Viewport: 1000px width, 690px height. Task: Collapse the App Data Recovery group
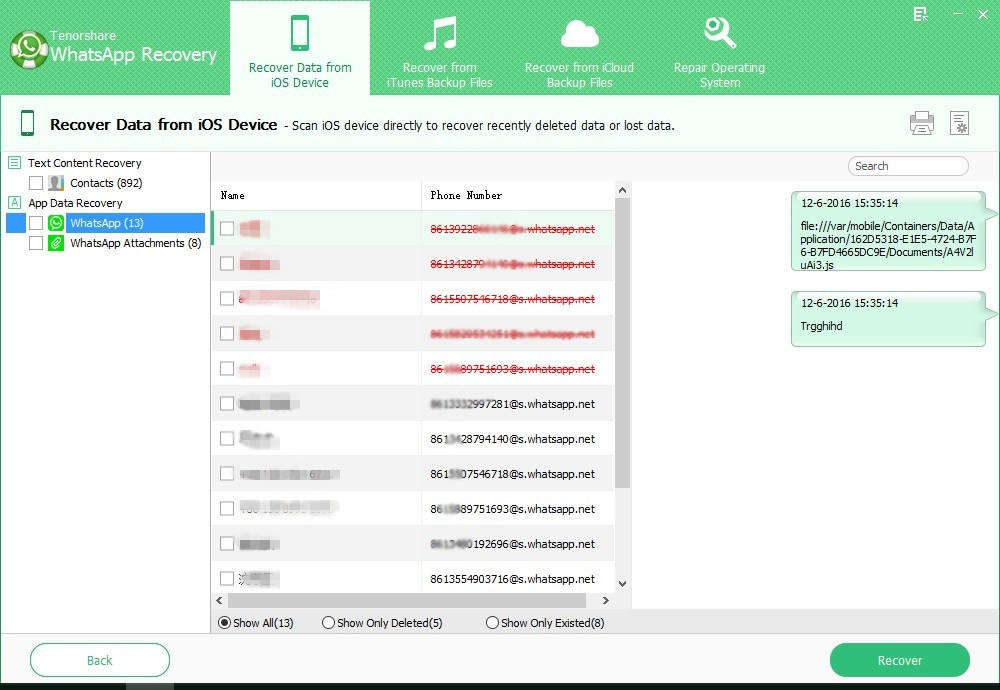click(x=14, y=203)
